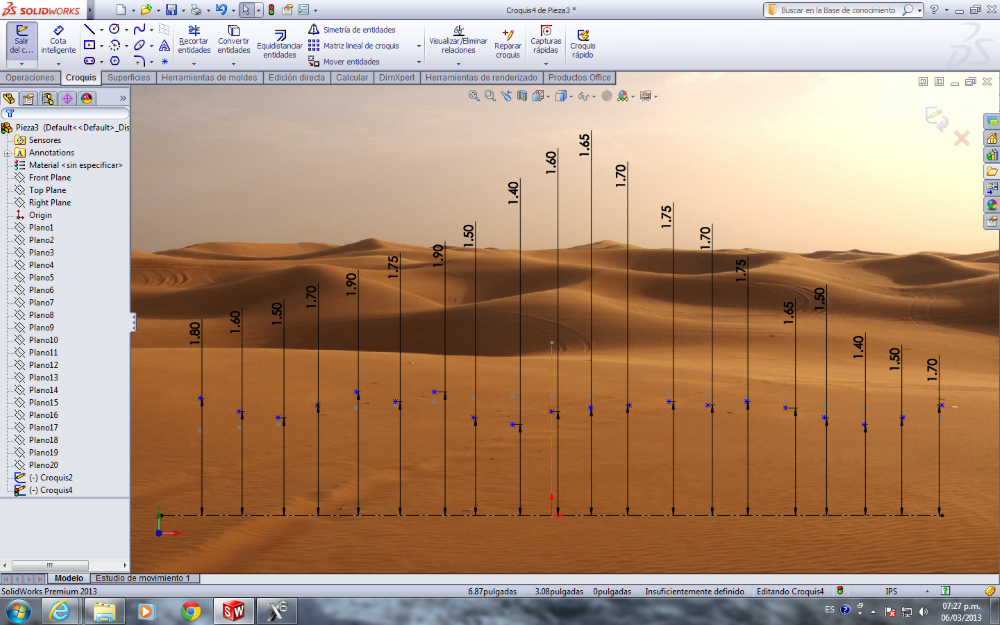1000x625 pixels.
Task: Select the Spline sketch tool
Action: [x=139, y=29]
